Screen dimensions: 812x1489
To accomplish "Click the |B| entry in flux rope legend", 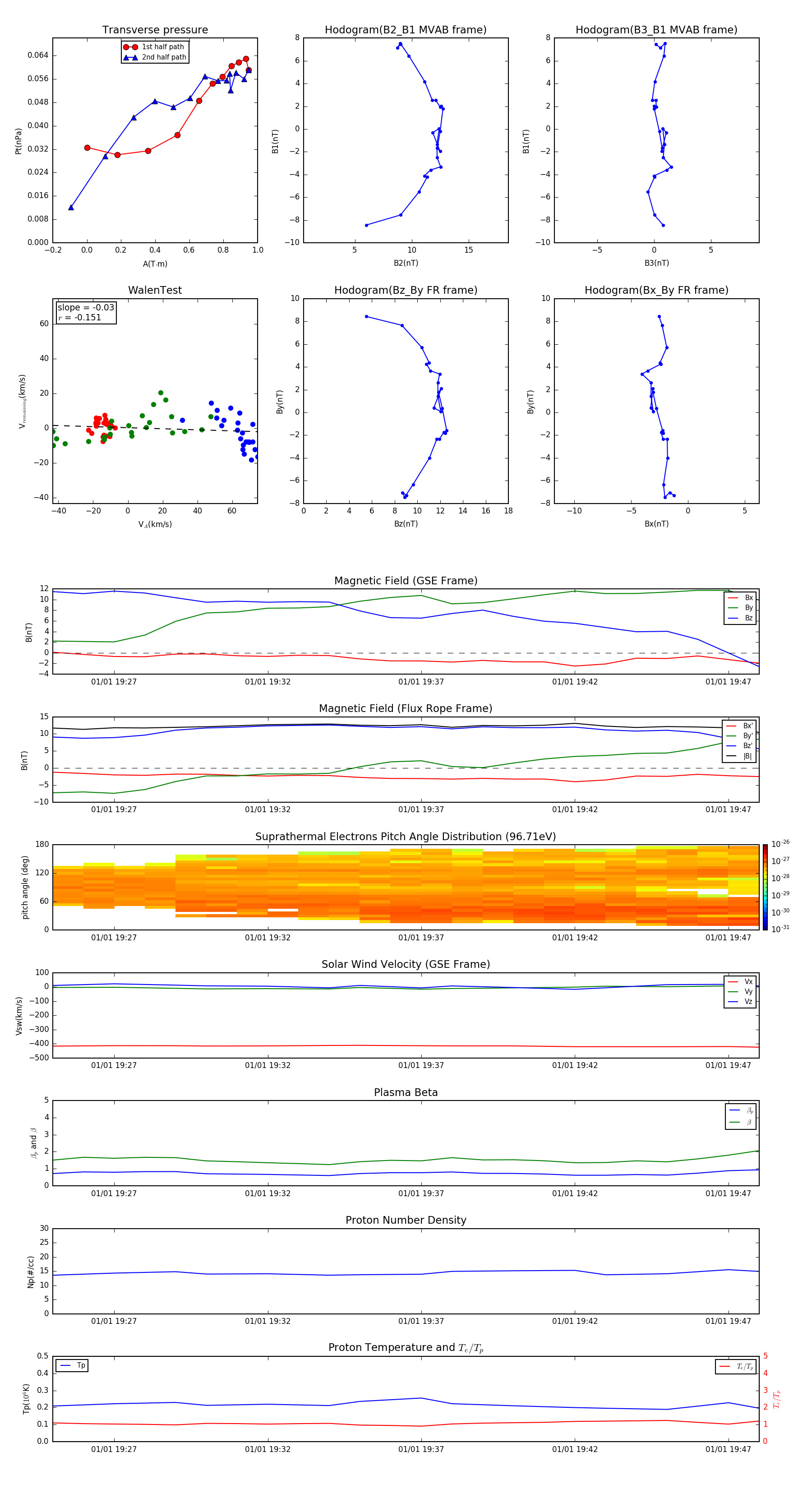I will tap(740, 756).
